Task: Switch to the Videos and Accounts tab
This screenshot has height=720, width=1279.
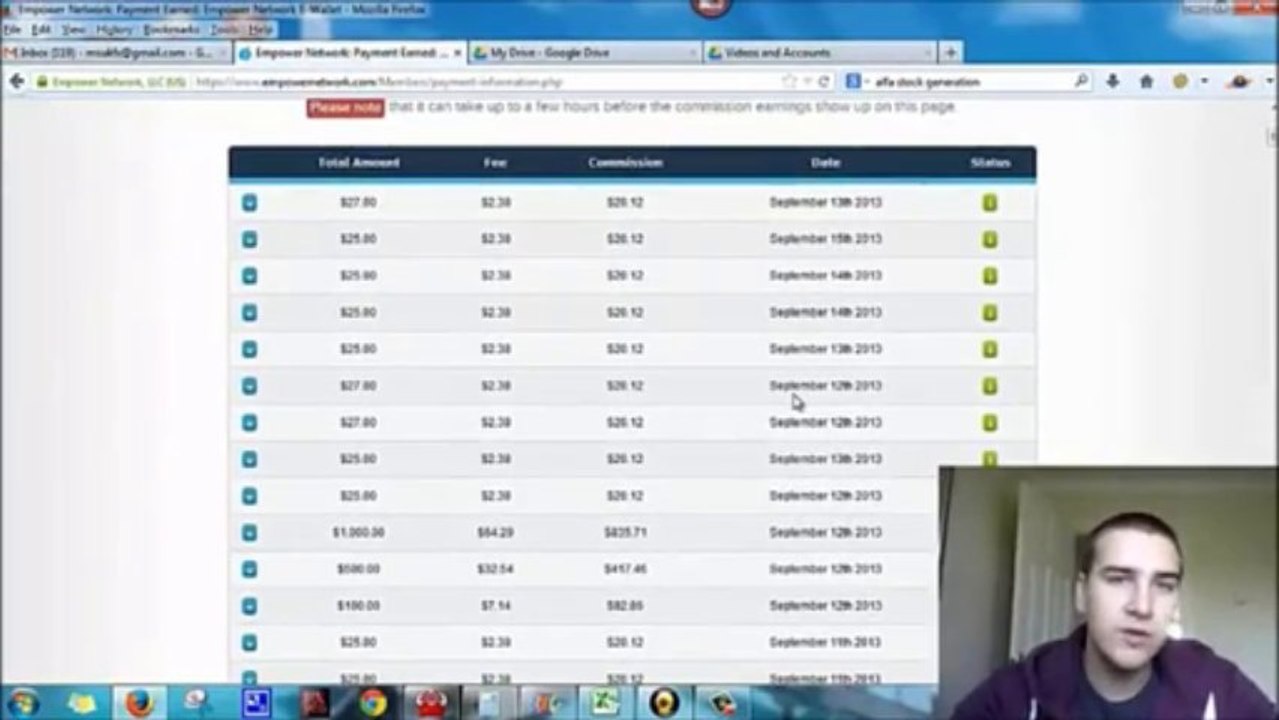Action: [819, 52]
